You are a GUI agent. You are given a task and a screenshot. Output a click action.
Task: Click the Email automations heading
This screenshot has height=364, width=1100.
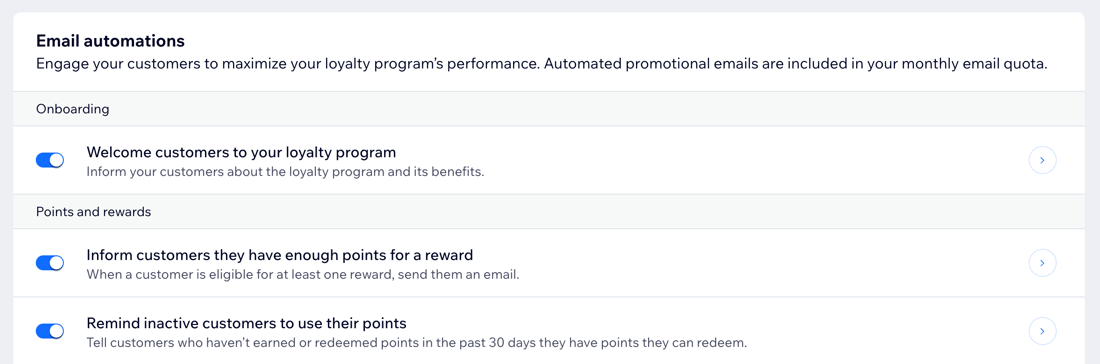pyautogui.click(x=110, y=41)
